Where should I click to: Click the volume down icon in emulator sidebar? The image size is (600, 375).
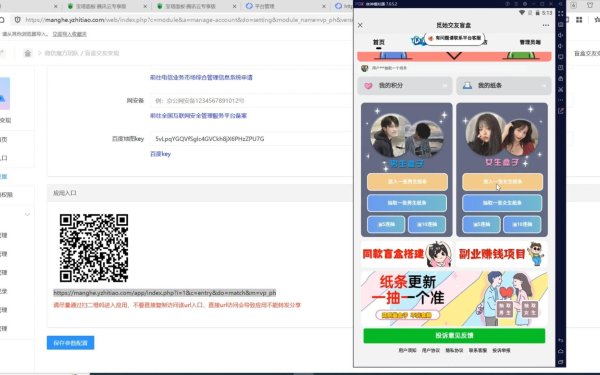tap(561, 46)
